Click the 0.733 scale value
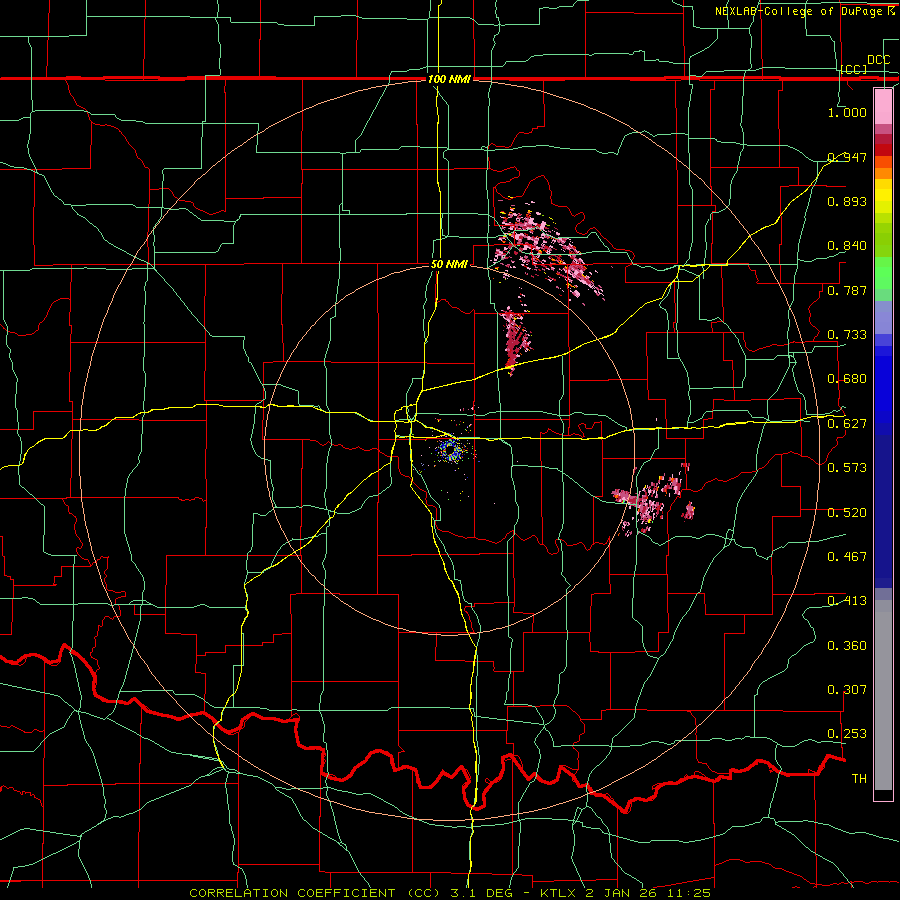Screen dimensions: 900x900 847,335
